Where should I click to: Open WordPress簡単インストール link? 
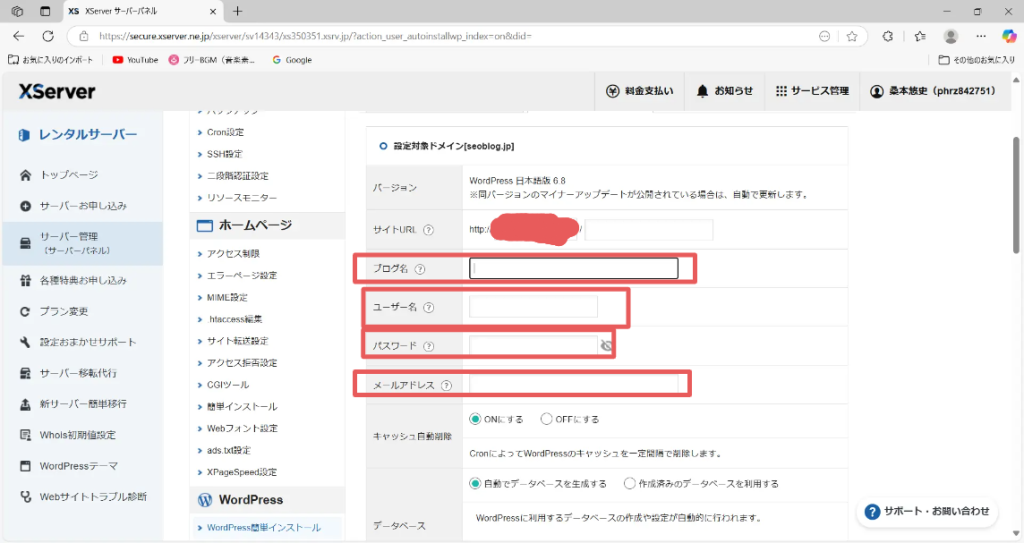click(264, 527)
